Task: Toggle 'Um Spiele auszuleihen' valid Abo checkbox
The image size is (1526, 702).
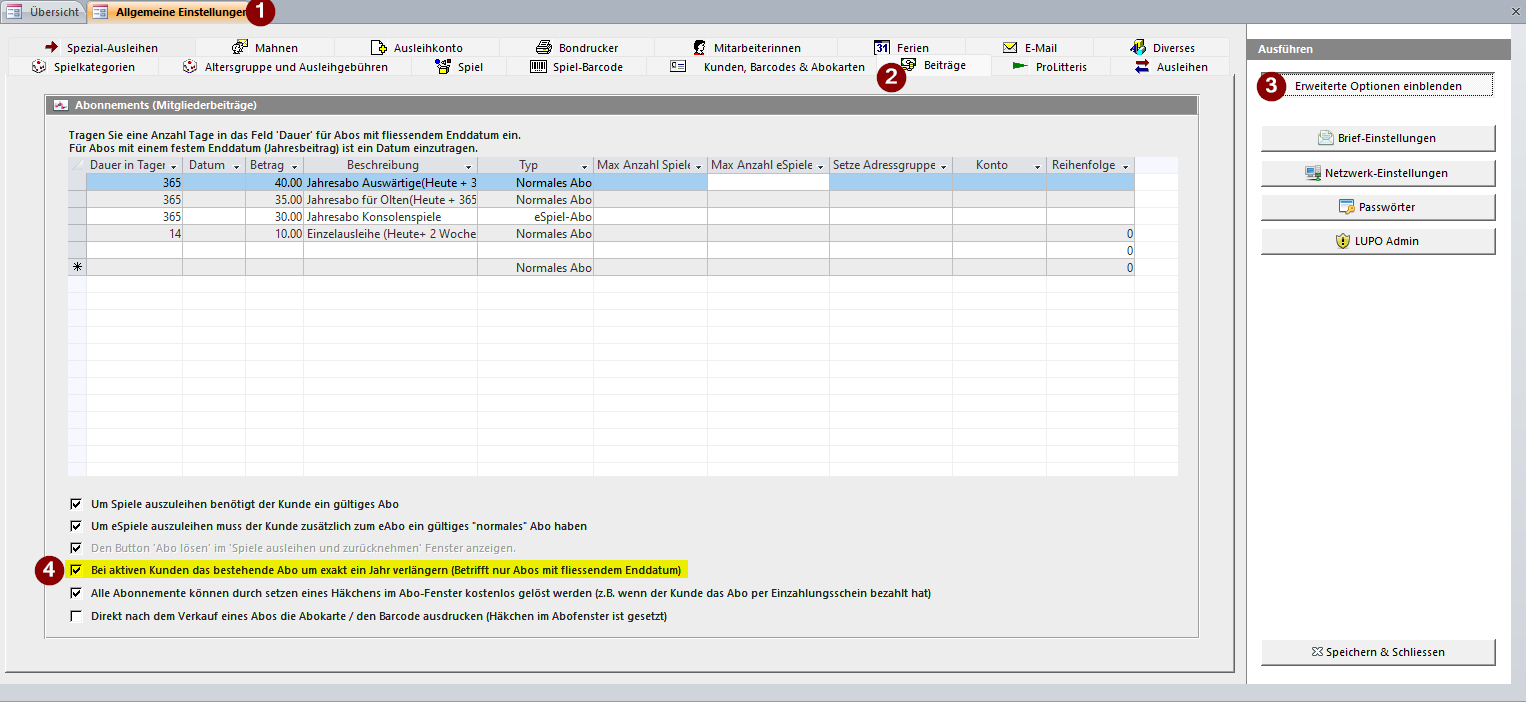Action: 76,504
